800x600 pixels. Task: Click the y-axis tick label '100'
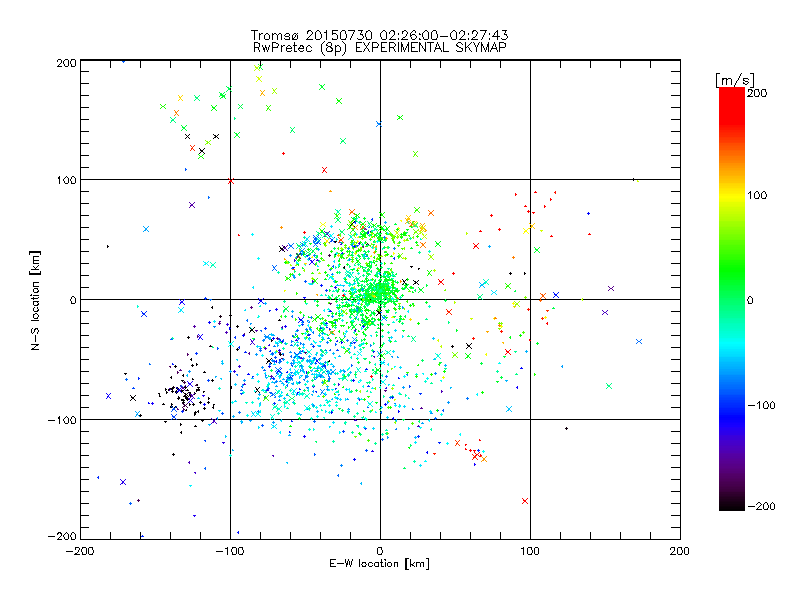pos(67,180)
